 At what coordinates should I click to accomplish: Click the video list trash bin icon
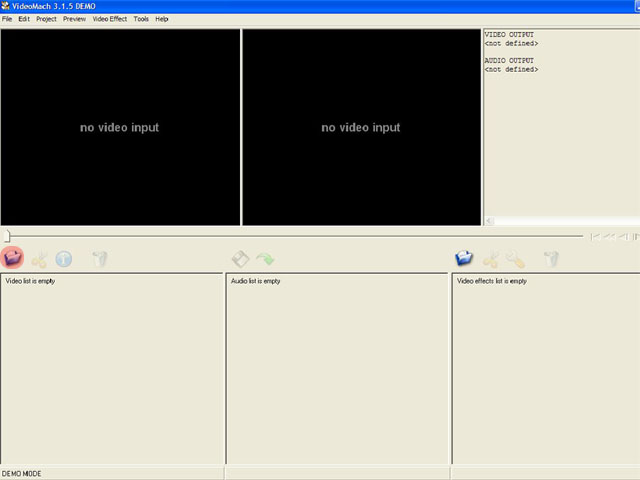point(100,259)
